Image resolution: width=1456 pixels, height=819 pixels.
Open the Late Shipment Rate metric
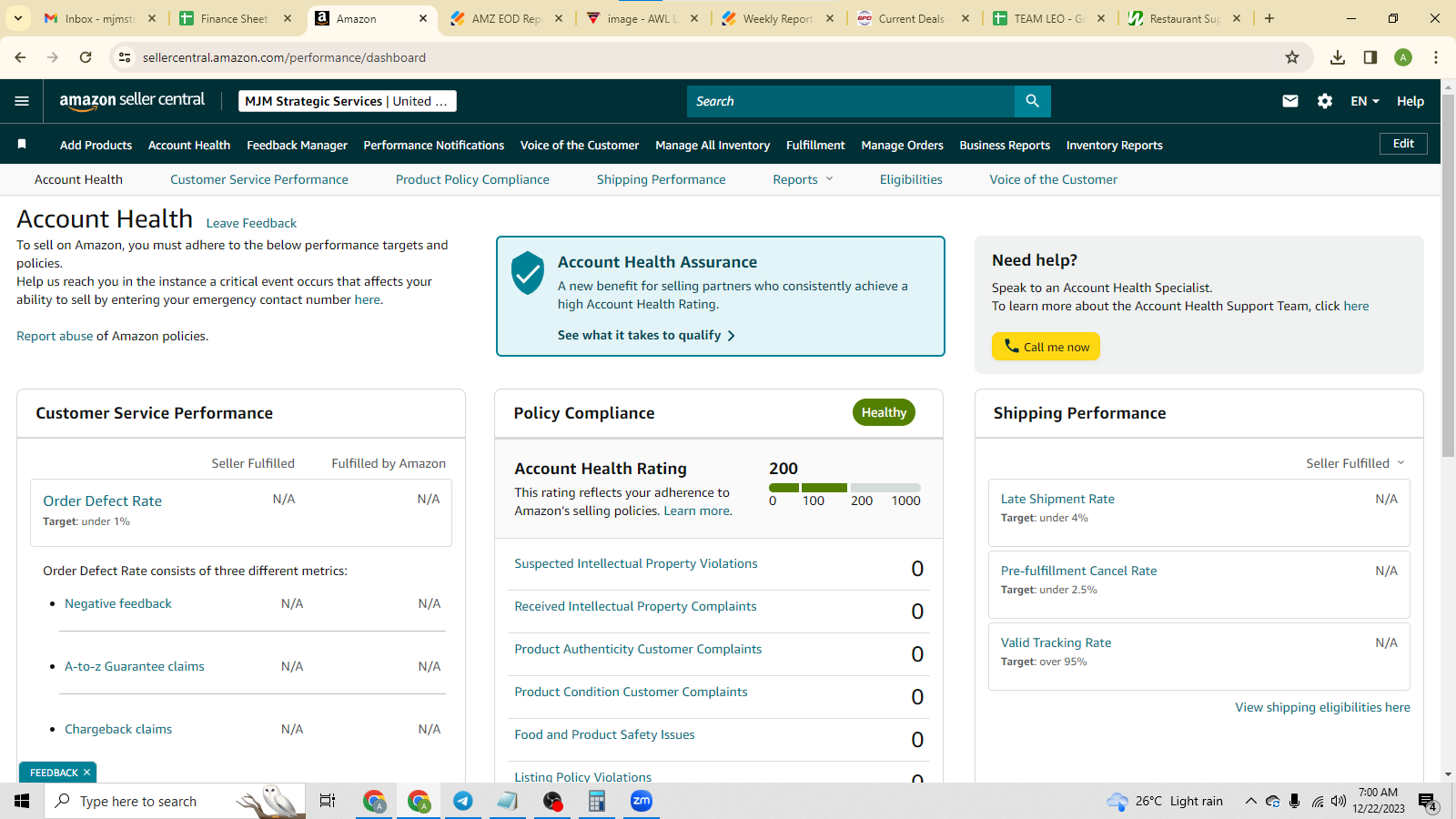tap(1057, 499)
